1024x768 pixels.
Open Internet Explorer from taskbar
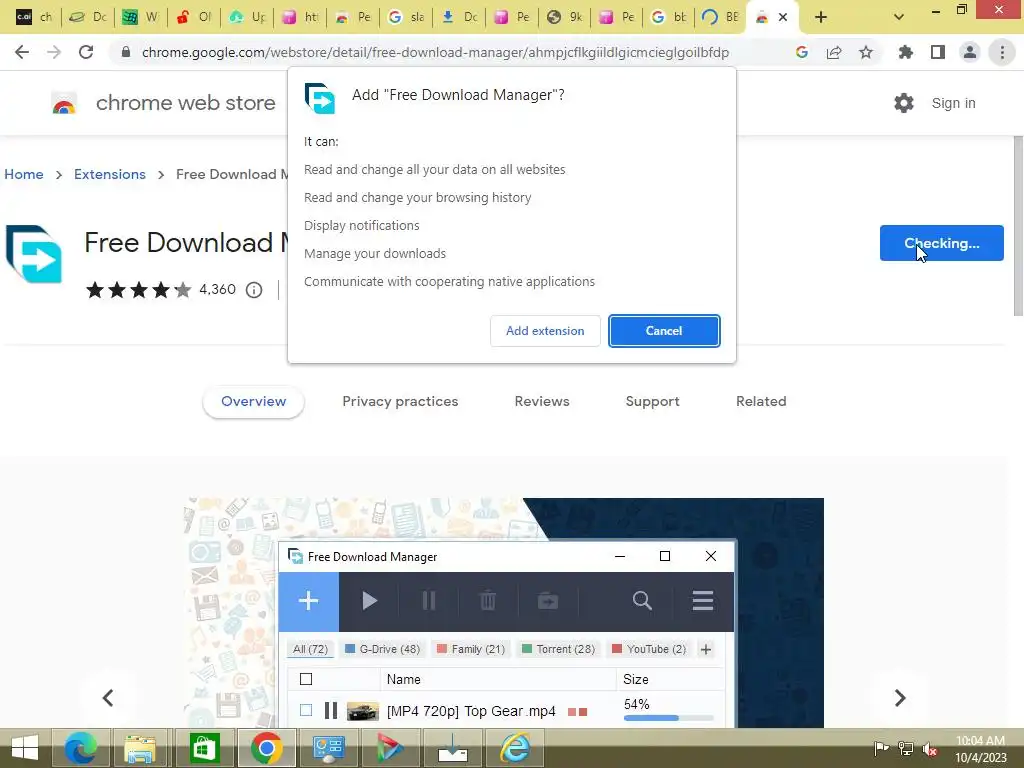(x=515, y=748)
